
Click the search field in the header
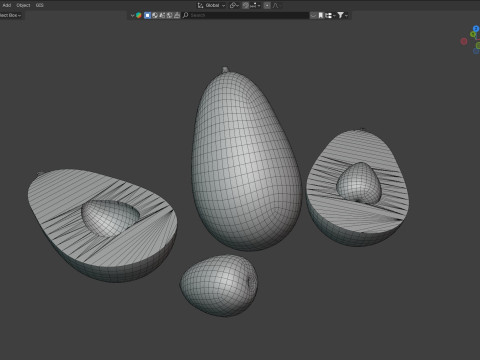(246, 15)
